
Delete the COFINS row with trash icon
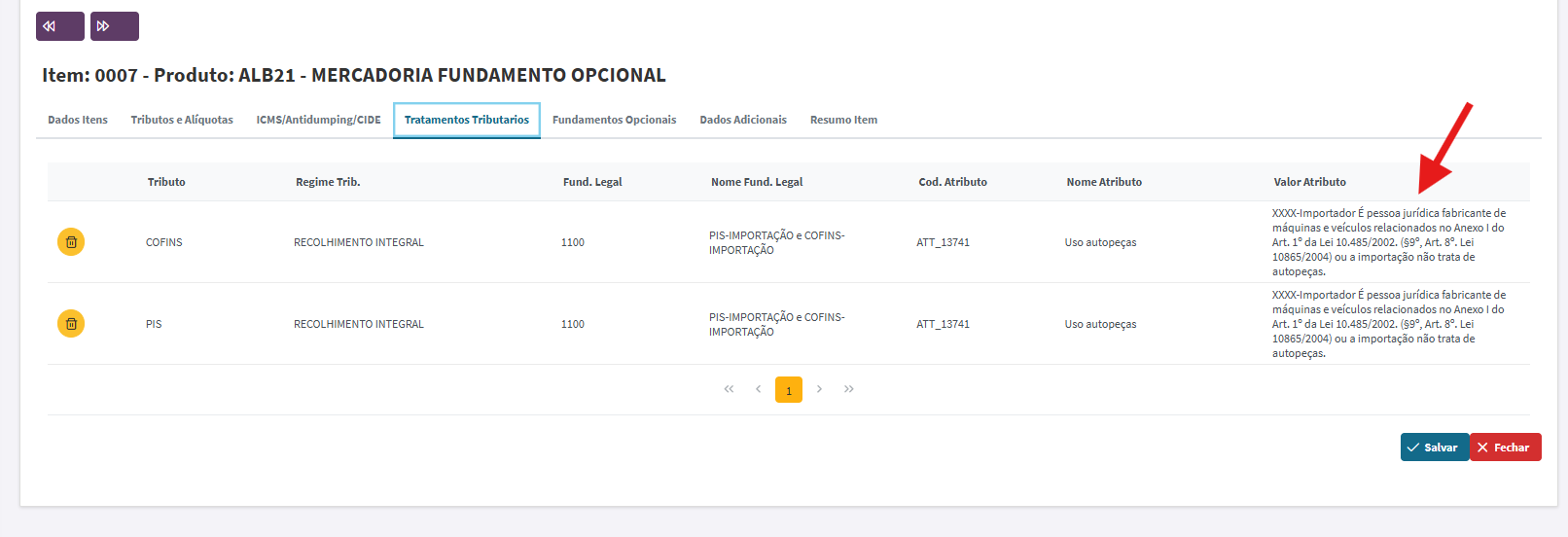coord(71,242)
